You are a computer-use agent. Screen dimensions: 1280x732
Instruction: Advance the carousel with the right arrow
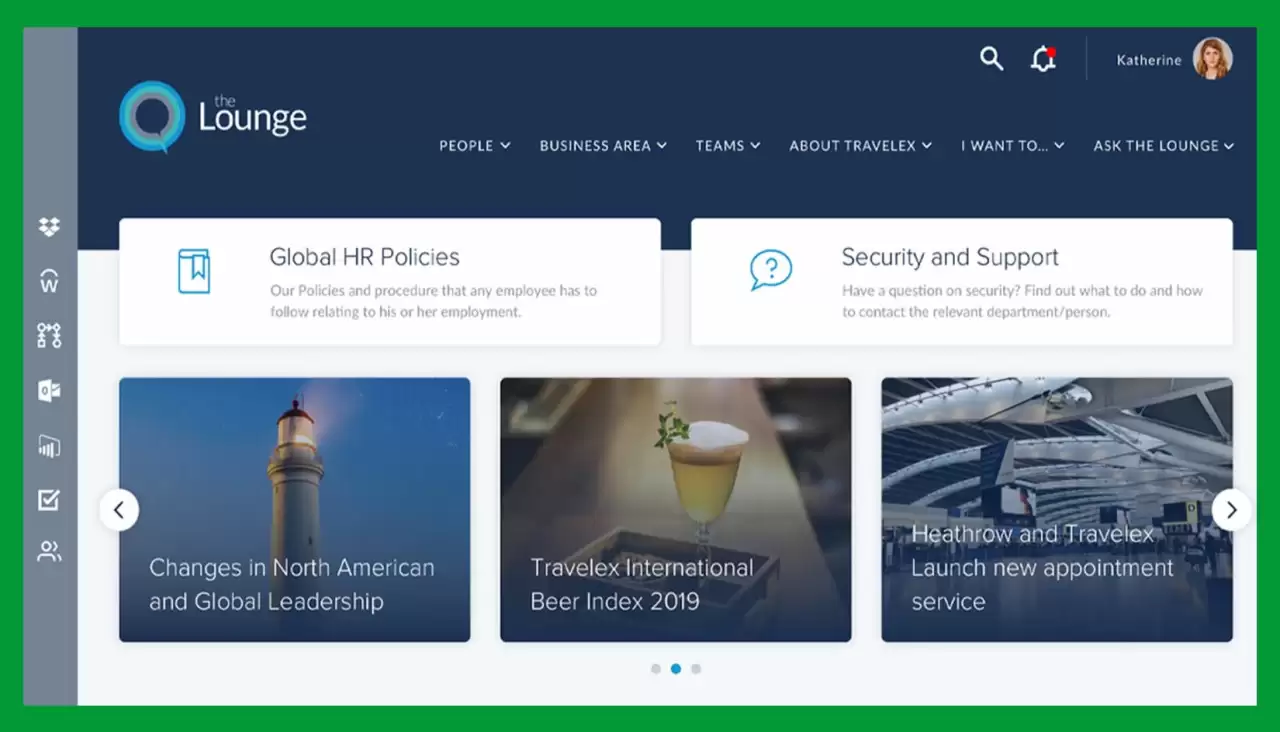1232,510
